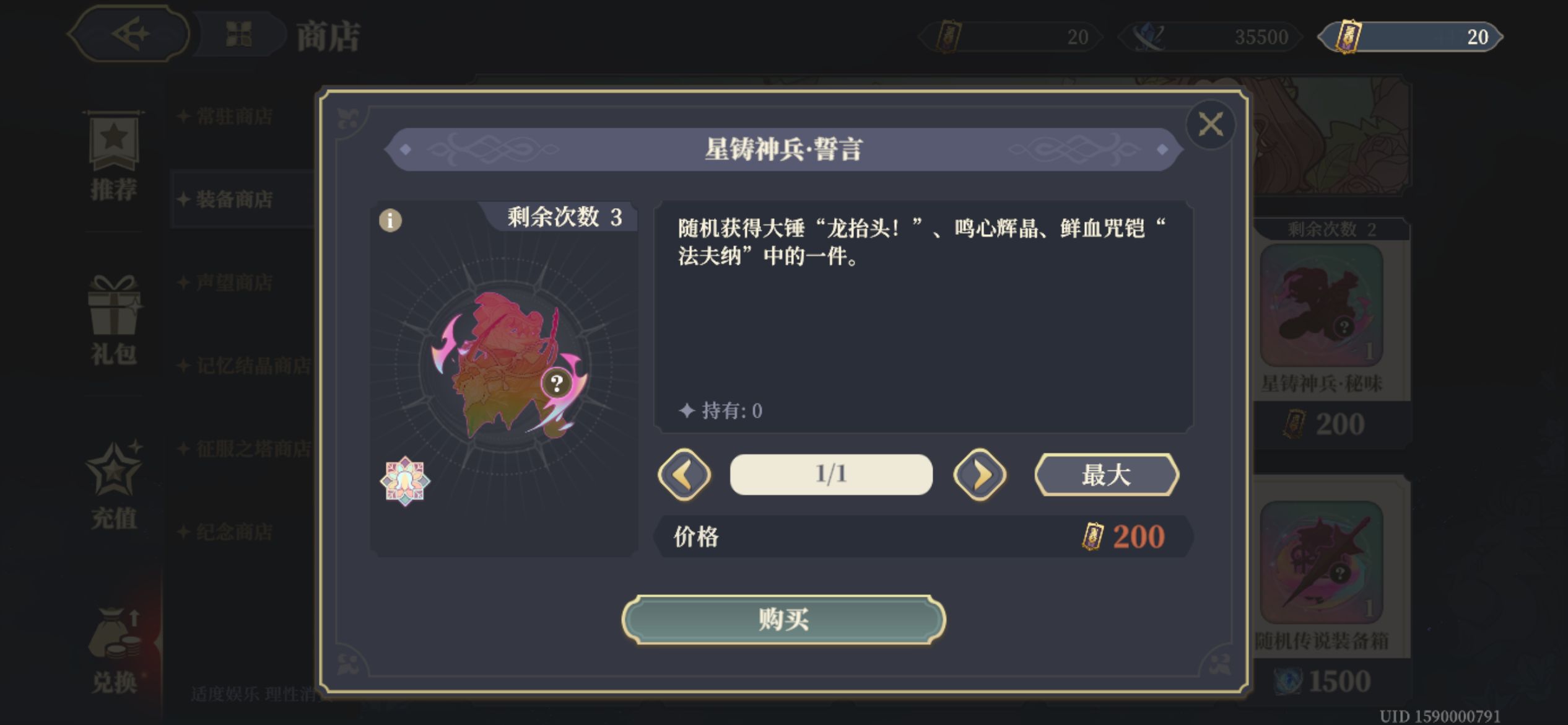Select the 声望商店 reputation shop tab
Image resolution: width=1568 pixels, height=725 pixels.
pyautogui.click(x=234, y=283)
